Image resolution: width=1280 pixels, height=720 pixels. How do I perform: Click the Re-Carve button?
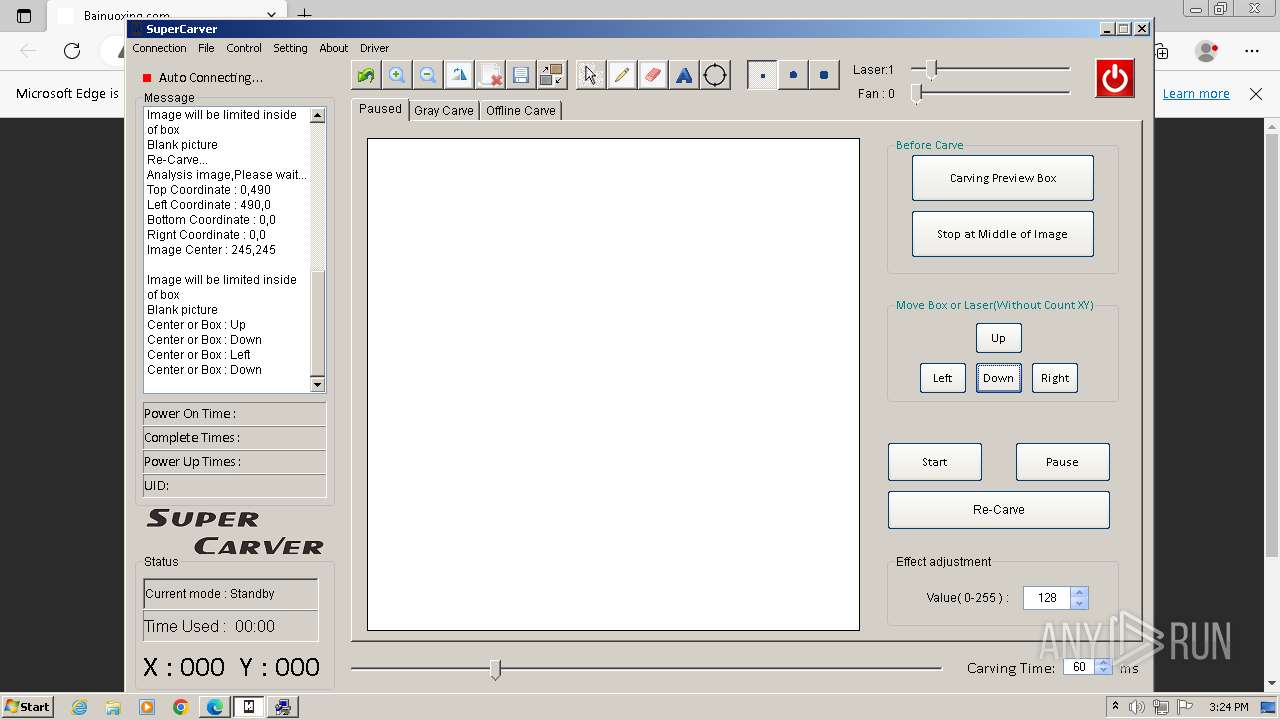point(999,510)
